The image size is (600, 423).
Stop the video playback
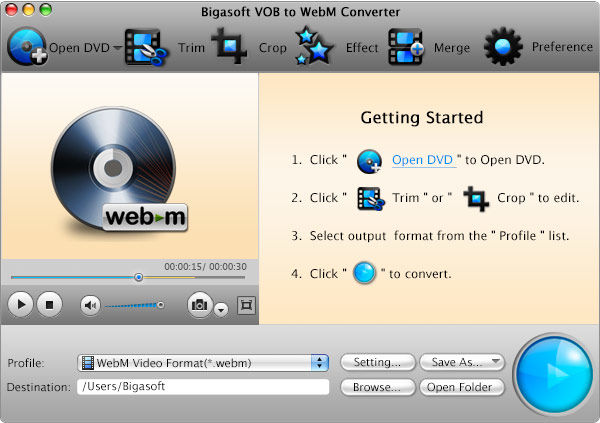[x=49, y=304]
